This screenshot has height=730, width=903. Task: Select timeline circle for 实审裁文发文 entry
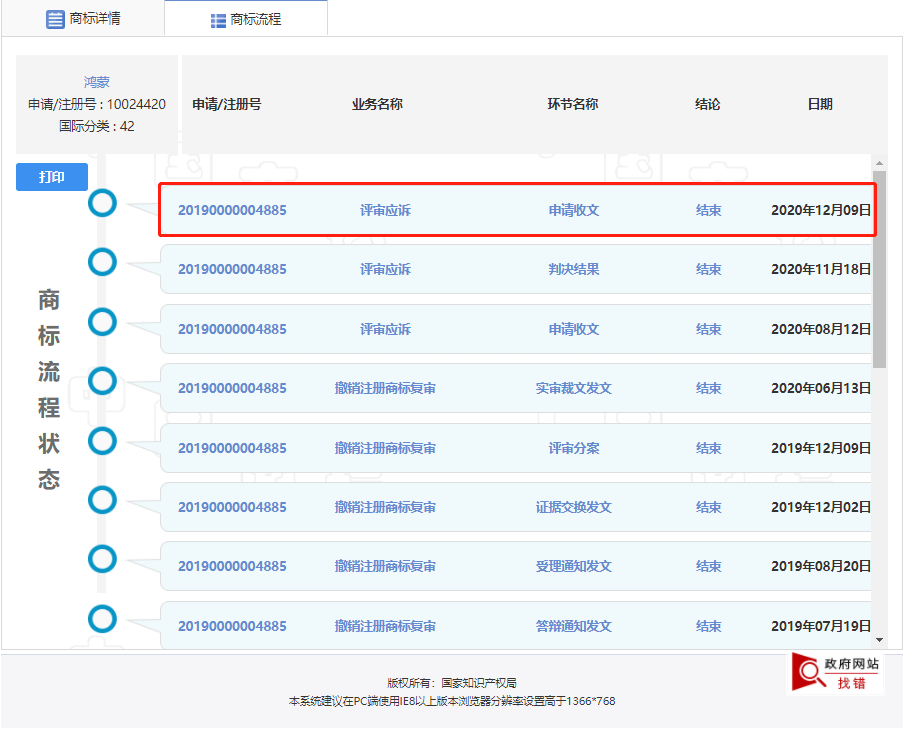(103, 381)
